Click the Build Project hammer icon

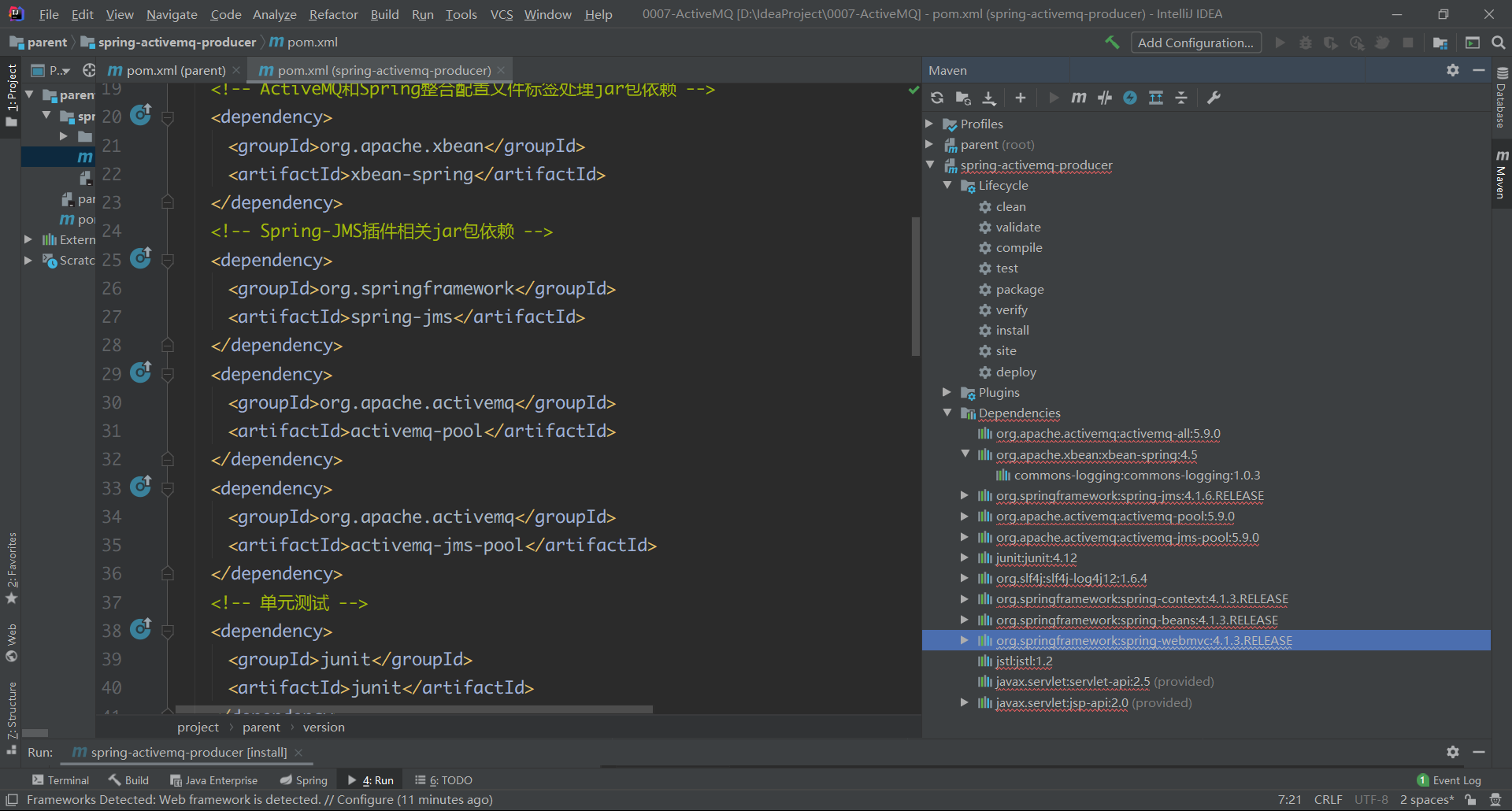(x=1111, y=43)
